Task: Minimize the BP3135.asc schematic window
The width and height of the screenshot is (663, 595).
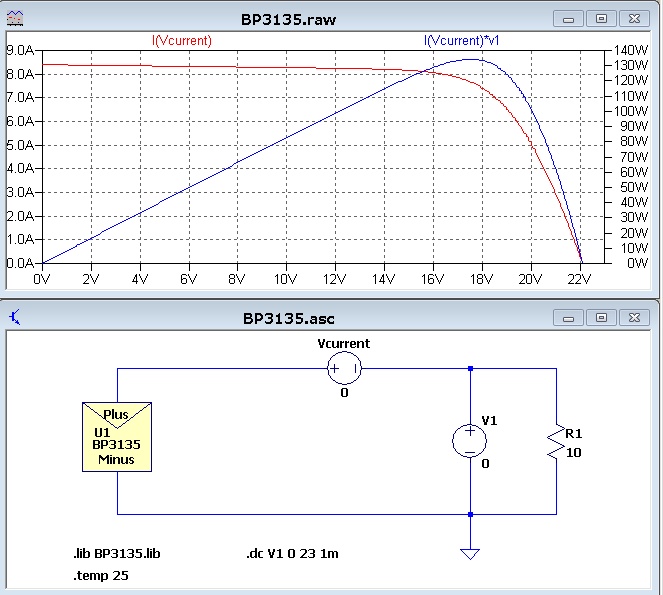Action: click(568, 318)
